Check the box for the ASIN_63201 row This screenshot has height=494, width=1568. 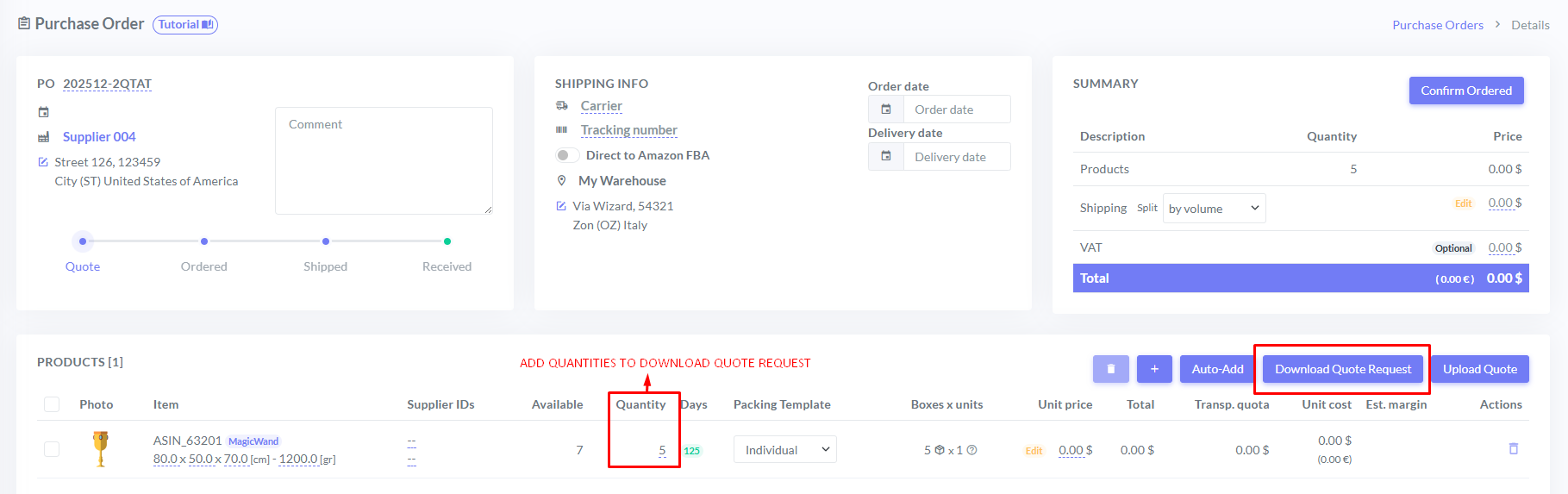coord(52,449)
